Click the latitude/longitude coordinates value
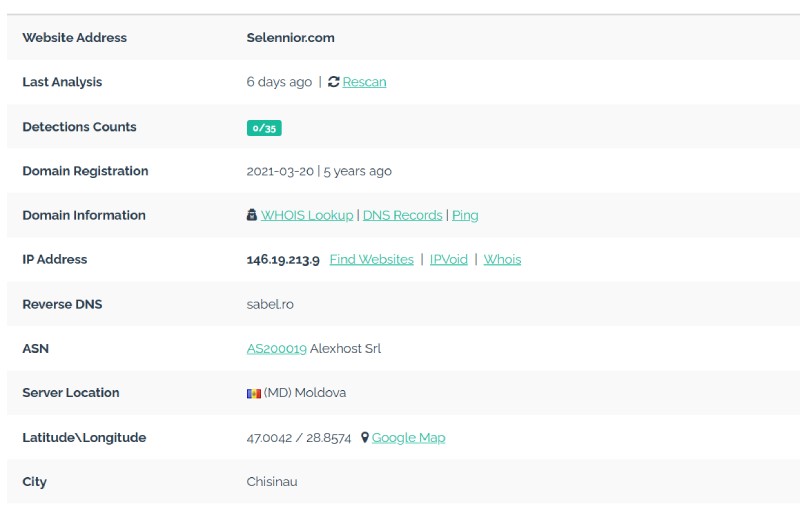This screenshot has width=800, height=511. 298,437
